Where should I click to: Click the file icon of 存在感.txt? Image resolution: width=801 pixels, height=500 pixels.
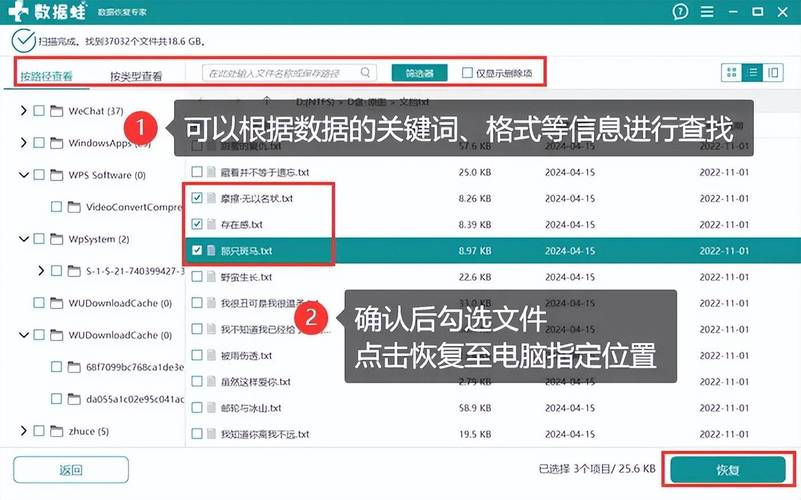click(x=211, y=224)
